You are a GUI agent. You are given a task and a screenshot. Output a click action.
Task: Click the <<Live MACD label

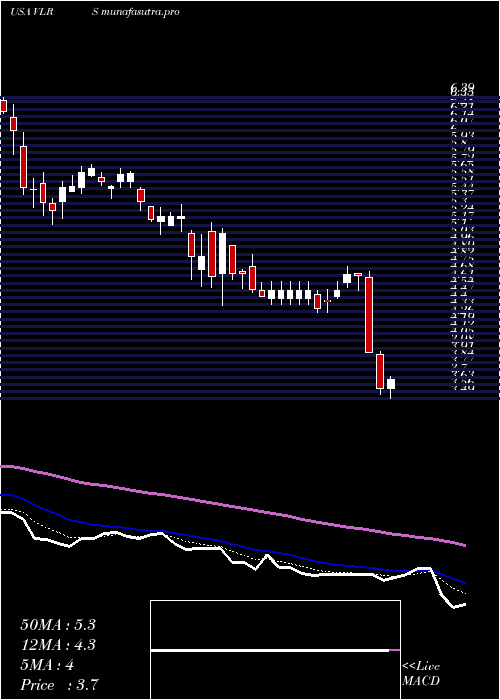click(x=421, y=674)
